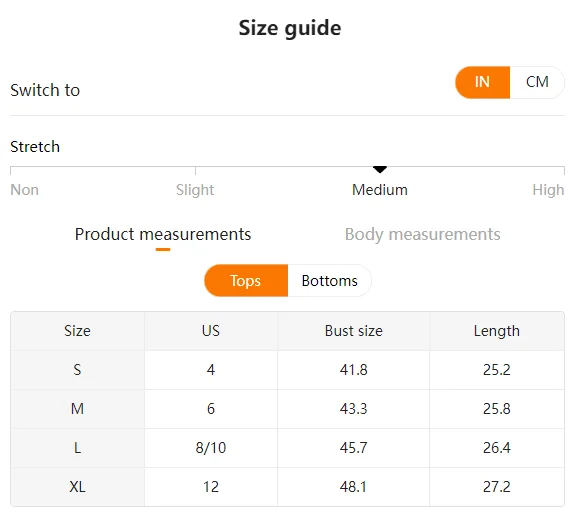
Task: Click the Size column header
Action: [77, 331]
